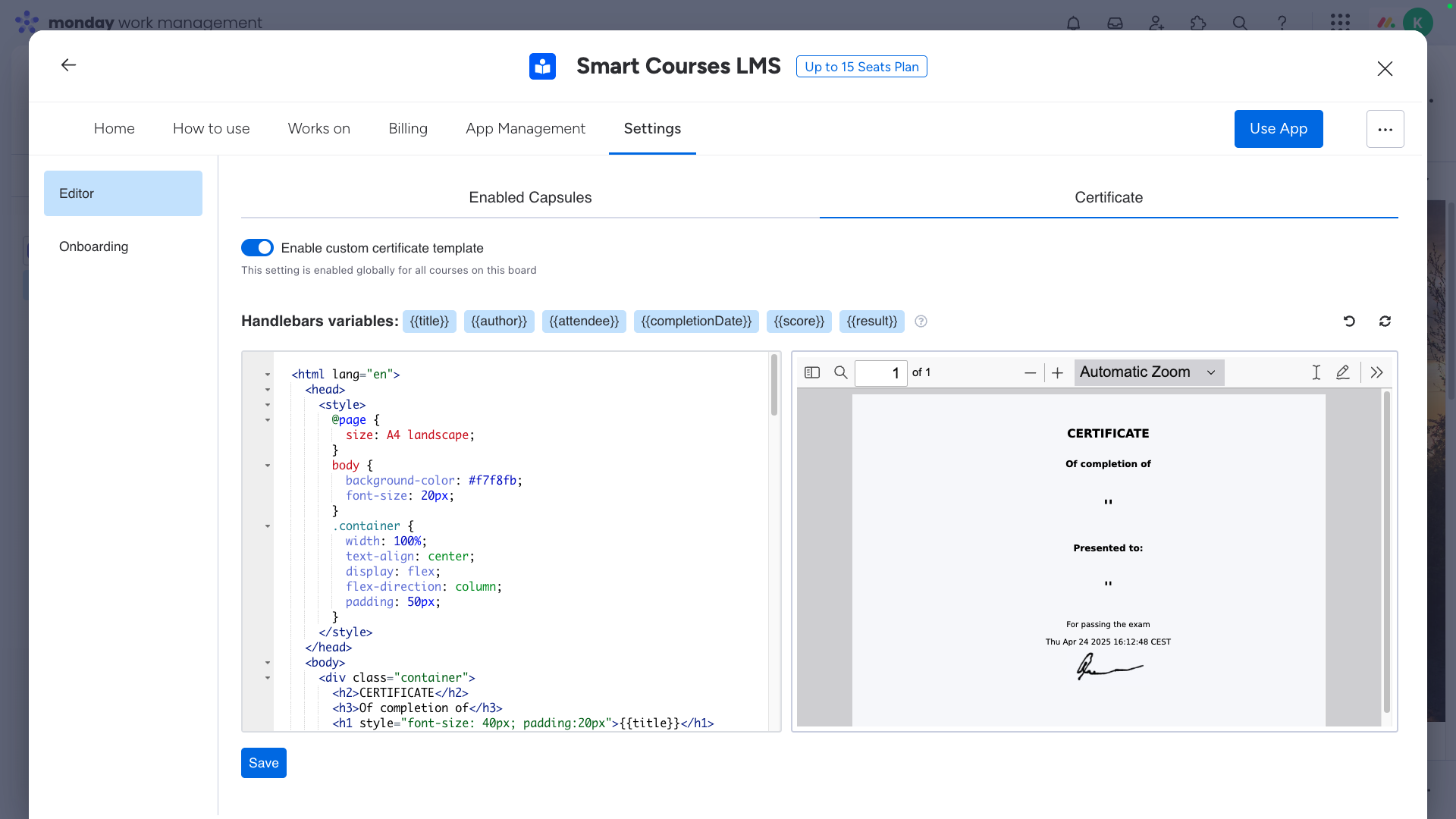Click the size: A4 landscape line
Viewport: 1456px width, 819px height.
click(409, 435)
